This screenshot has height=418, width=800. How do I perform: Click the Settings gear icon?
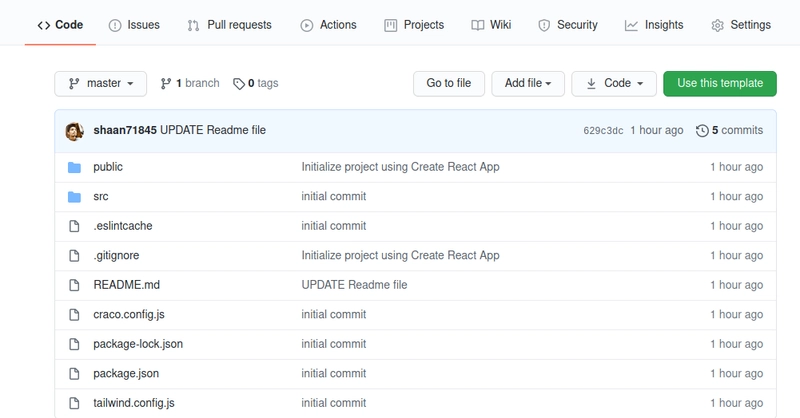coord(717,26)
